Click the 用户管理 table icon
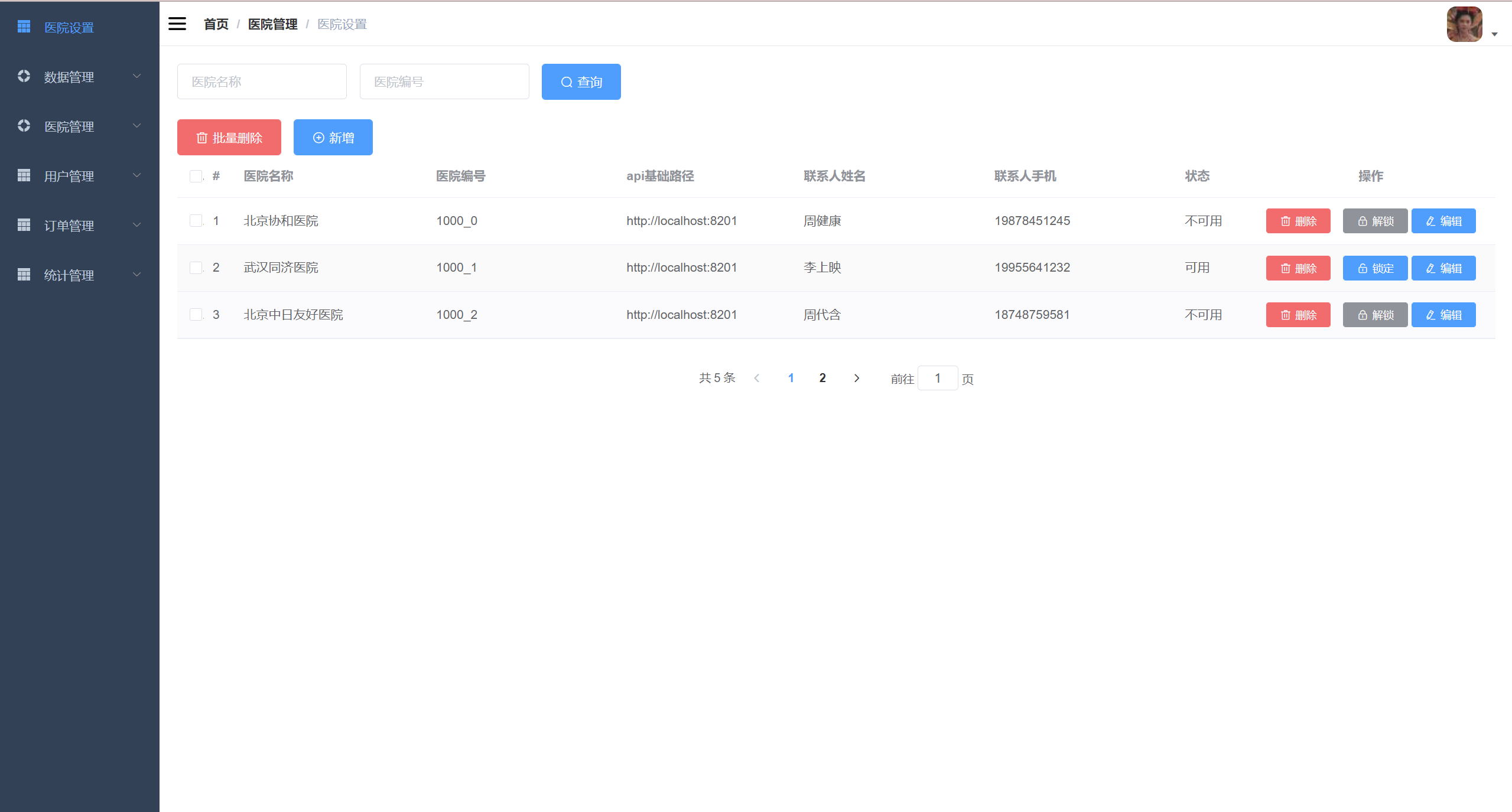The width and height of the screenshot is (1512, 812). 24,175
